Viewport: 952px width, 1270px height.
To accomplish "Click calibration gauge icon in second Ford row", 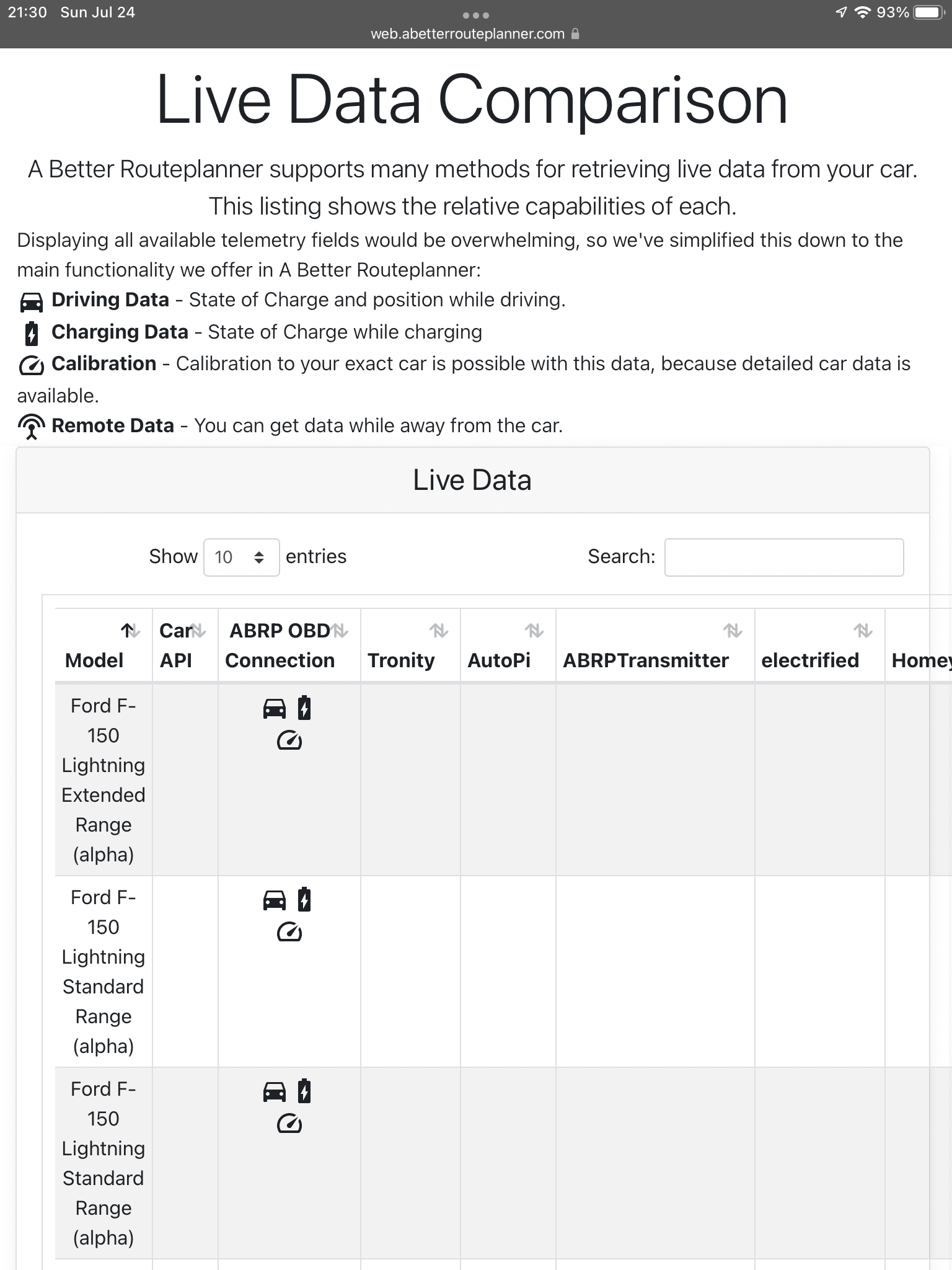I will tap(289, 932).
